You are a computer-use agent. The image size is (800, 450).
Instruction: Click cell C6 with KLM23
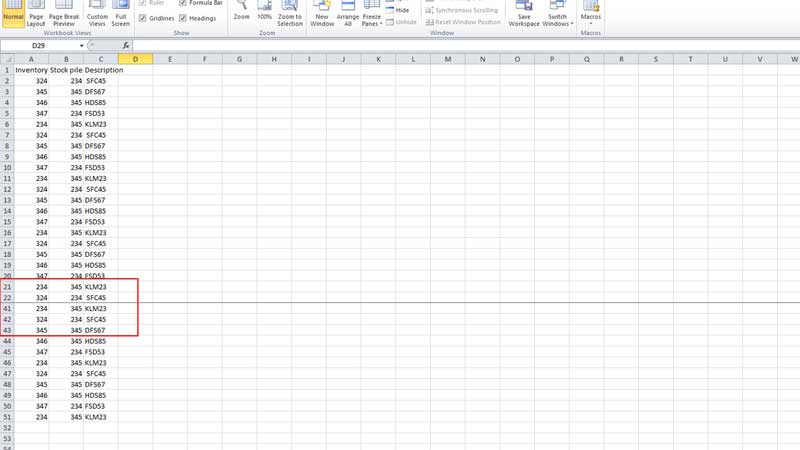pos(101,124)
